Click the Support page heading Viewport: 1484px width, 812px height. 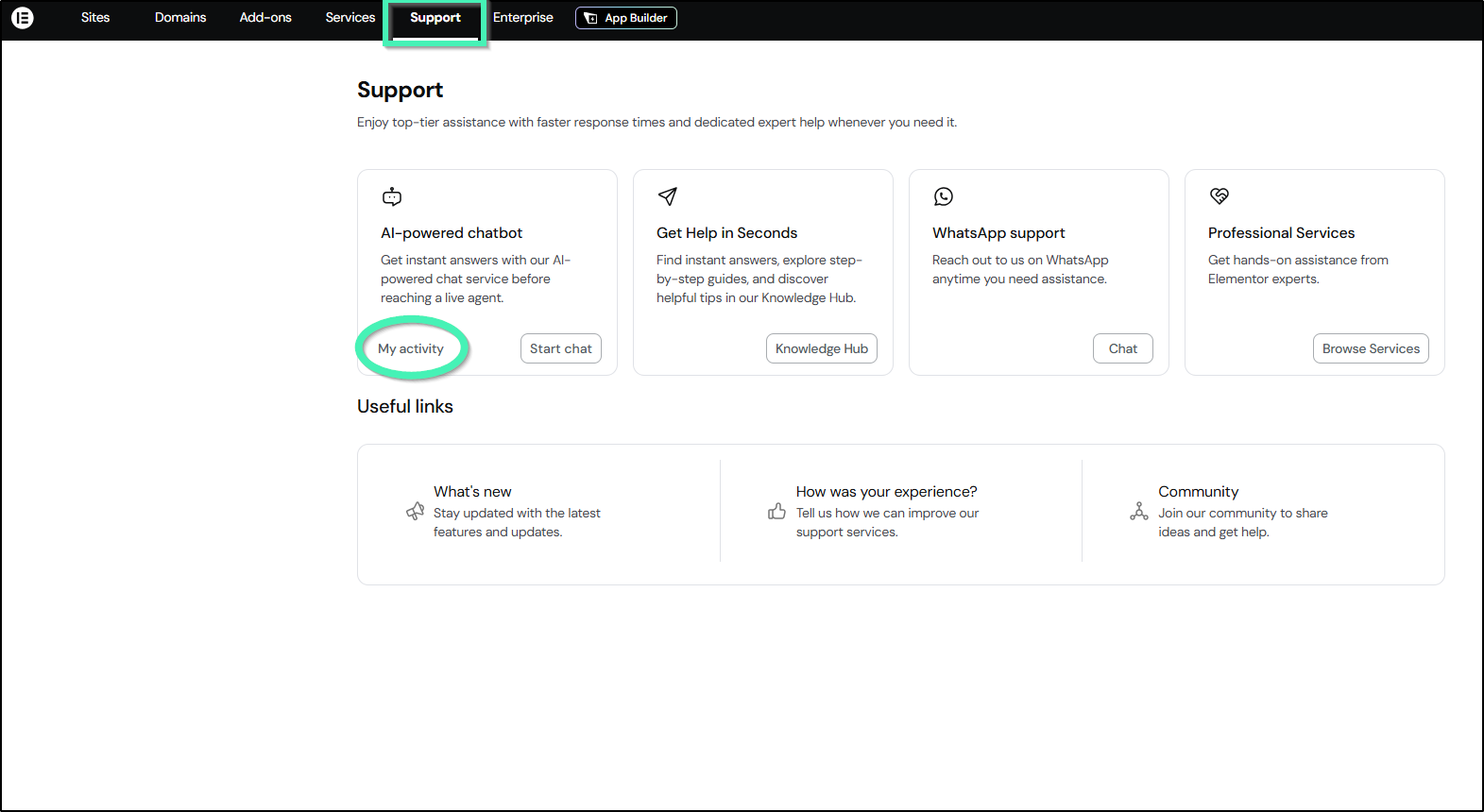coord(400,90)
